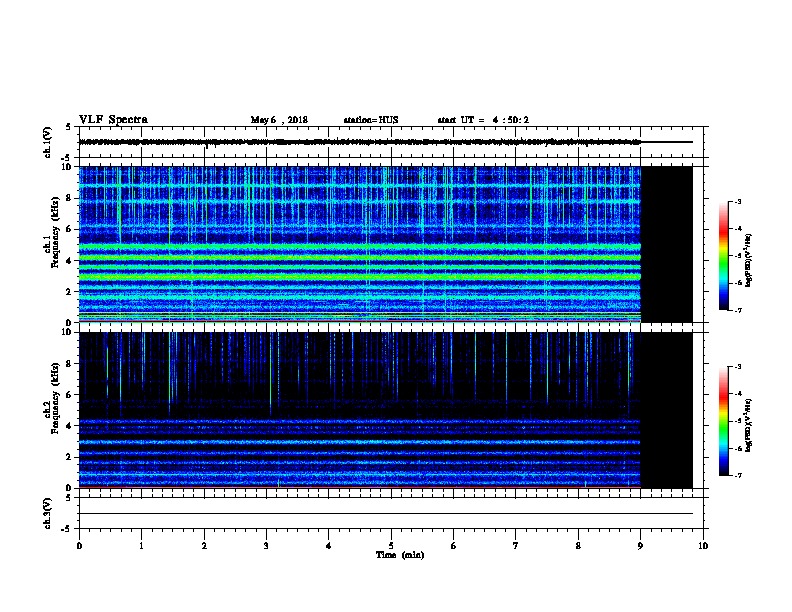Select the ch.1 'Frequency (kHz)' axis label
Image resolution: width=792 pixels, height=612 pixels.
[x=55, y=232]
